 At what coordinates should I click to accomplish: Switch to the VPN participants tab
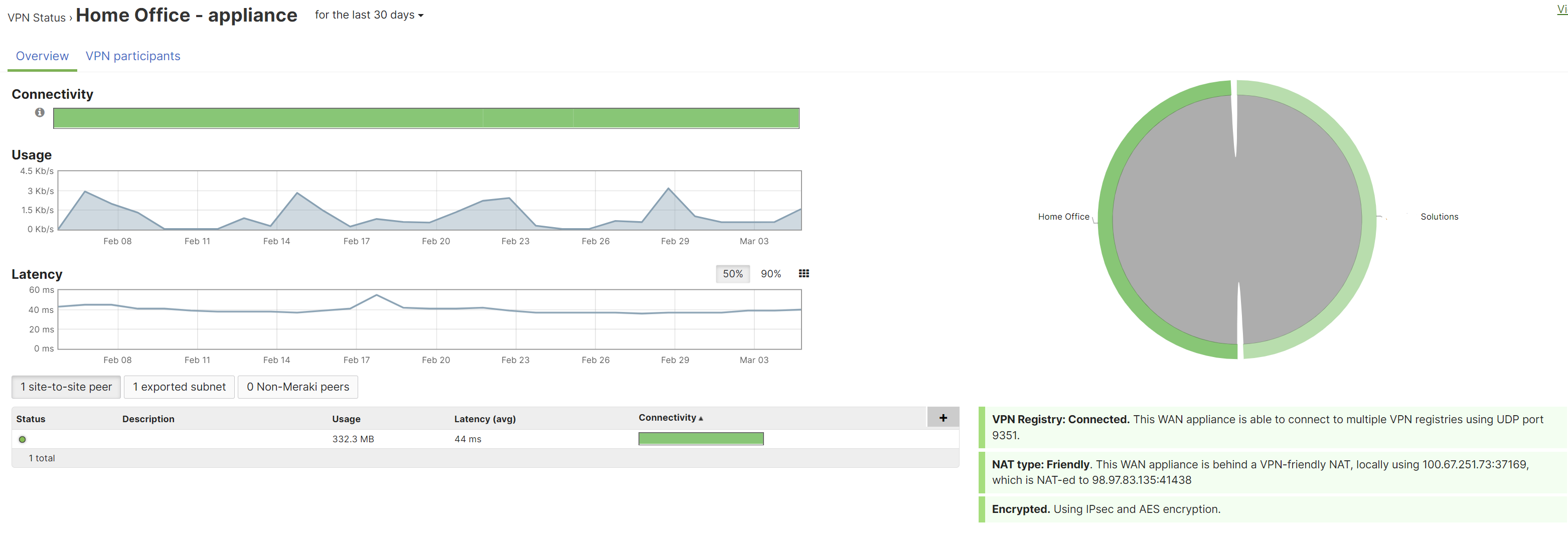click(133, 56)
